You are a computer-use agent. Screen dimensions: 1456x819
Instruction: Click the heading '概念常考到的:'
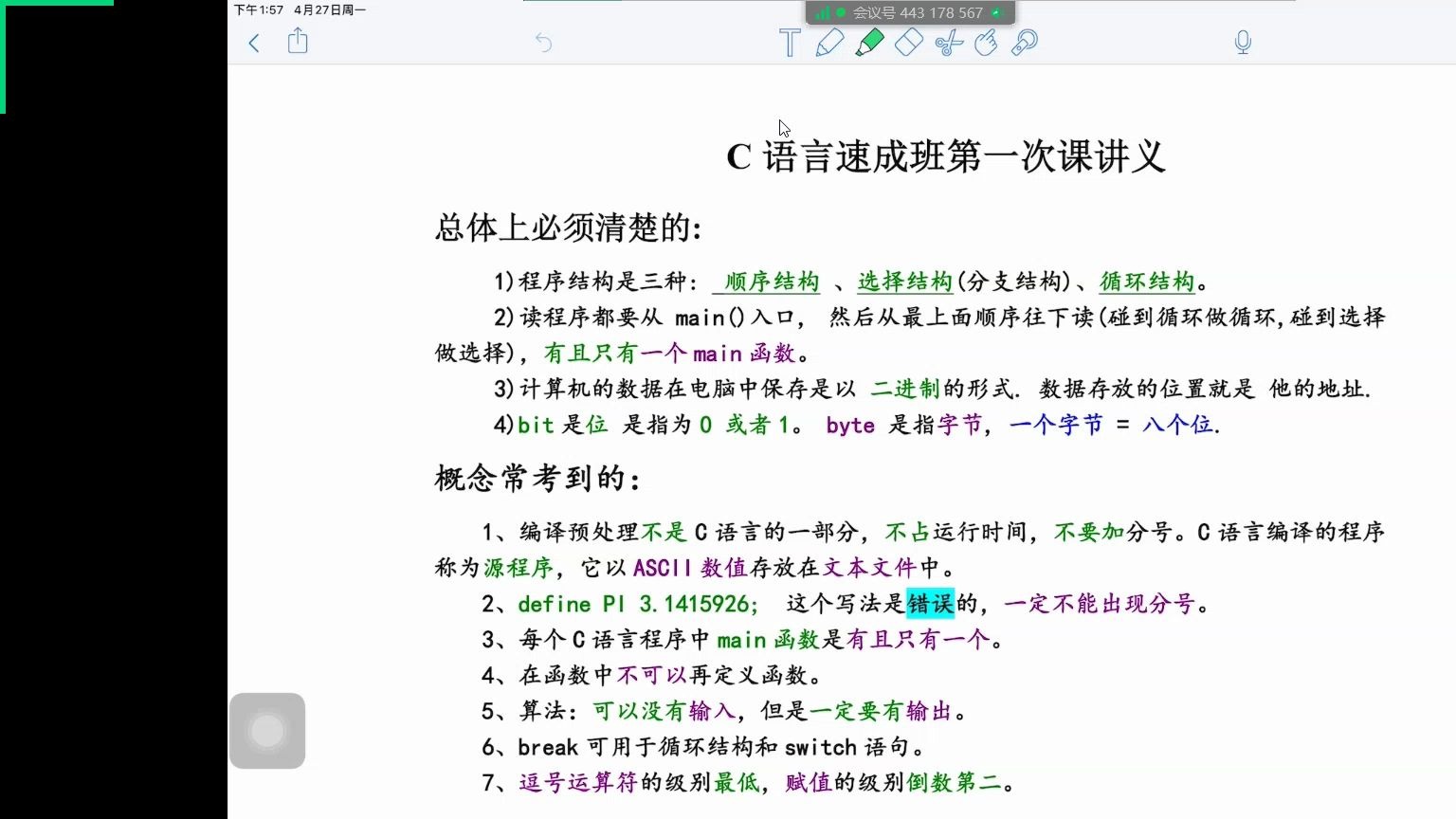tap(537, 478)
